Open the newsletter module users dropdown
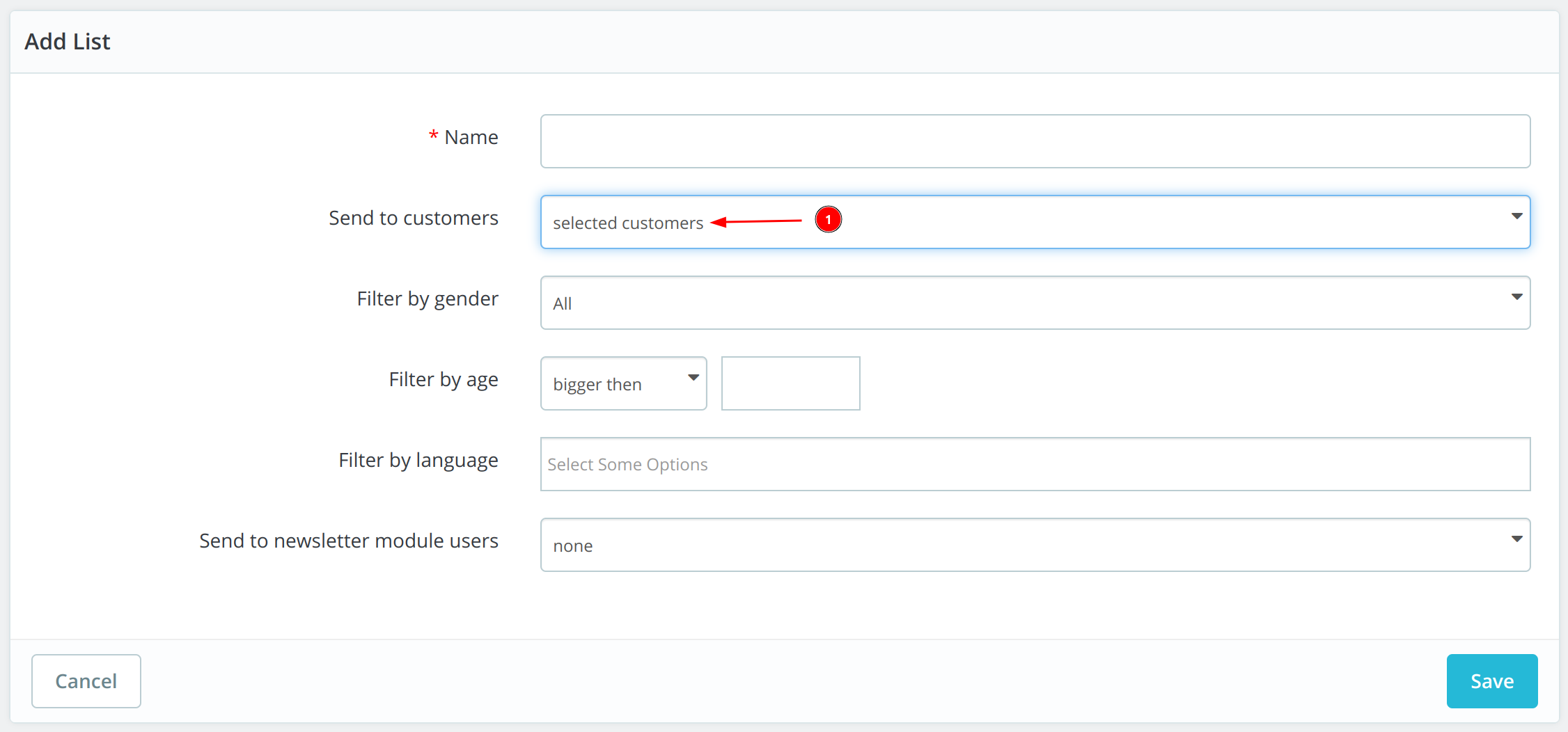The image size is (1568, 732). point(1035,545)
